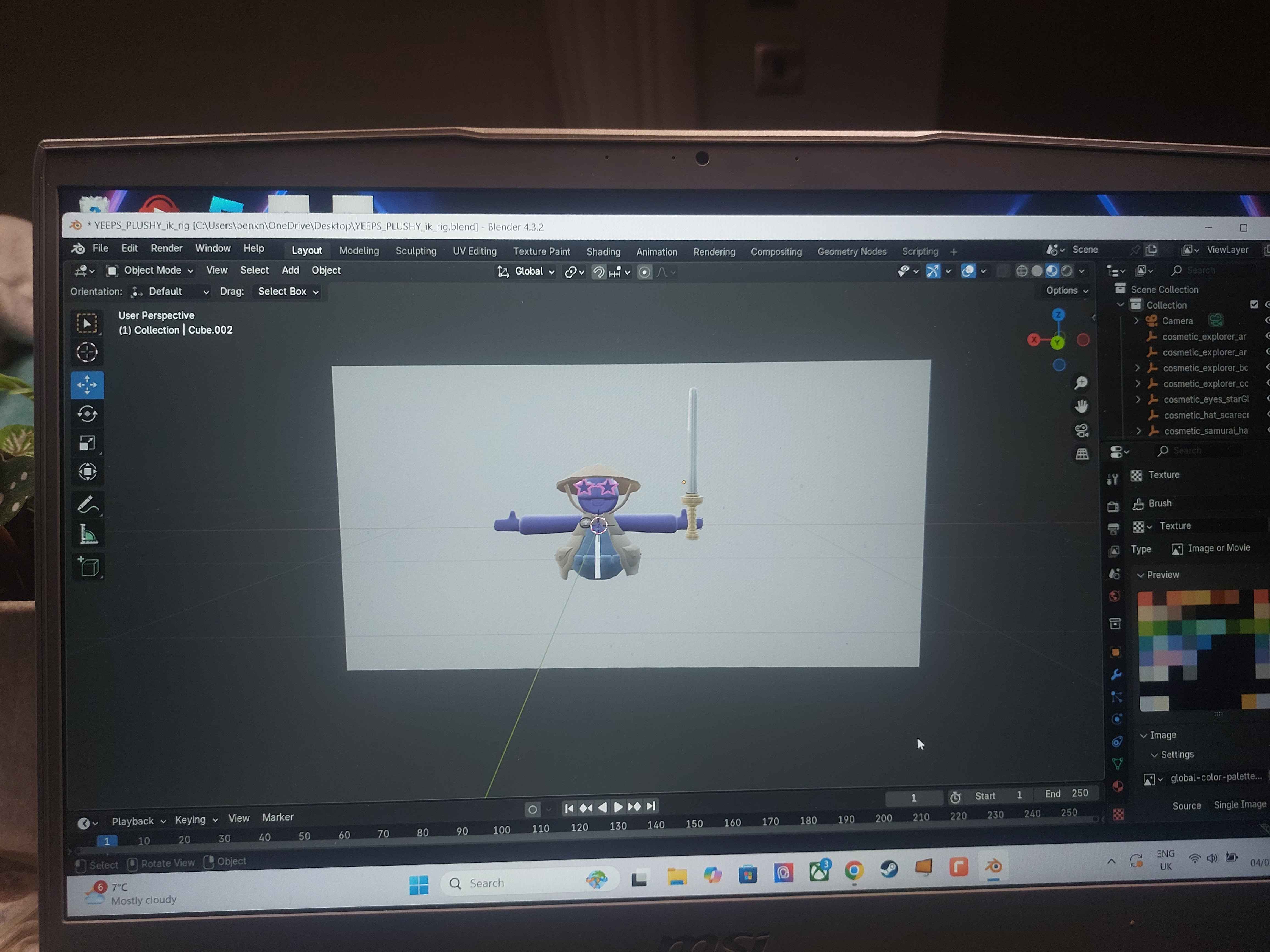Open the Playback dropdown in timeline
Viewport: 1270px width, 952px height.
point(138,821)
